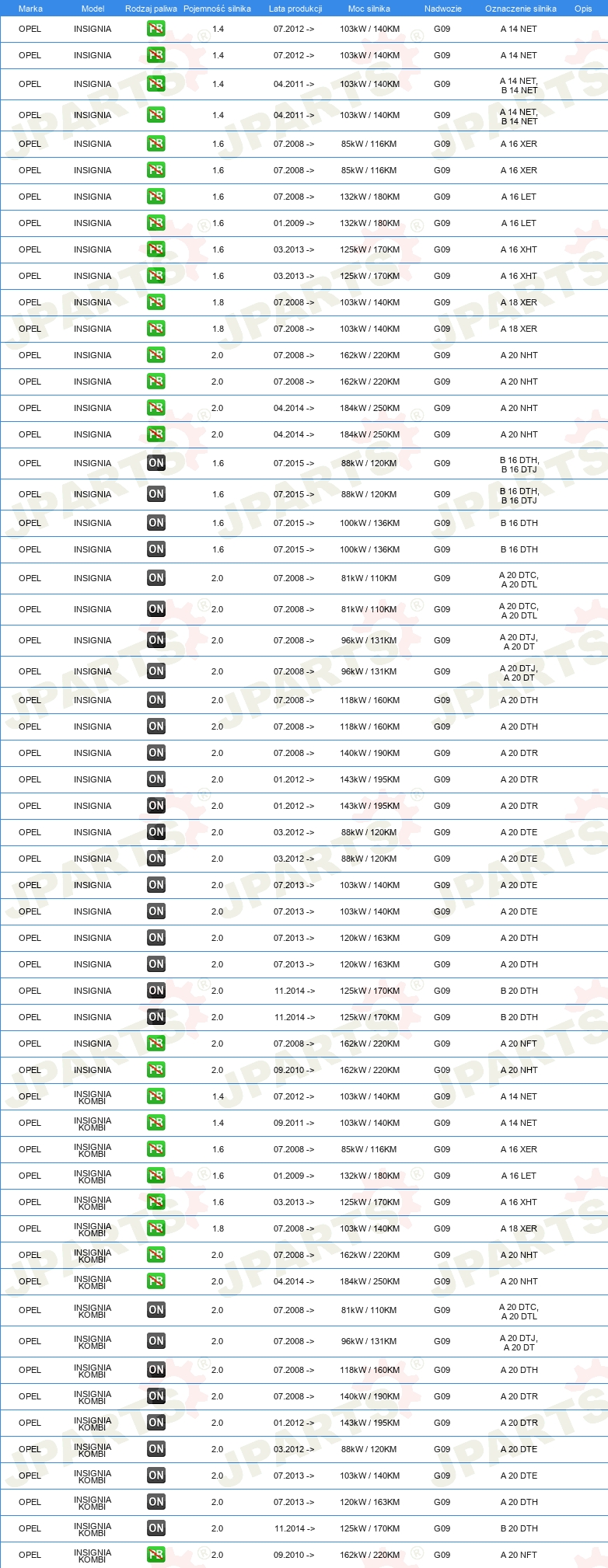Click ON icon for Insignia Kombi 143kW A 20 DTR

(x=155, y=1423)
